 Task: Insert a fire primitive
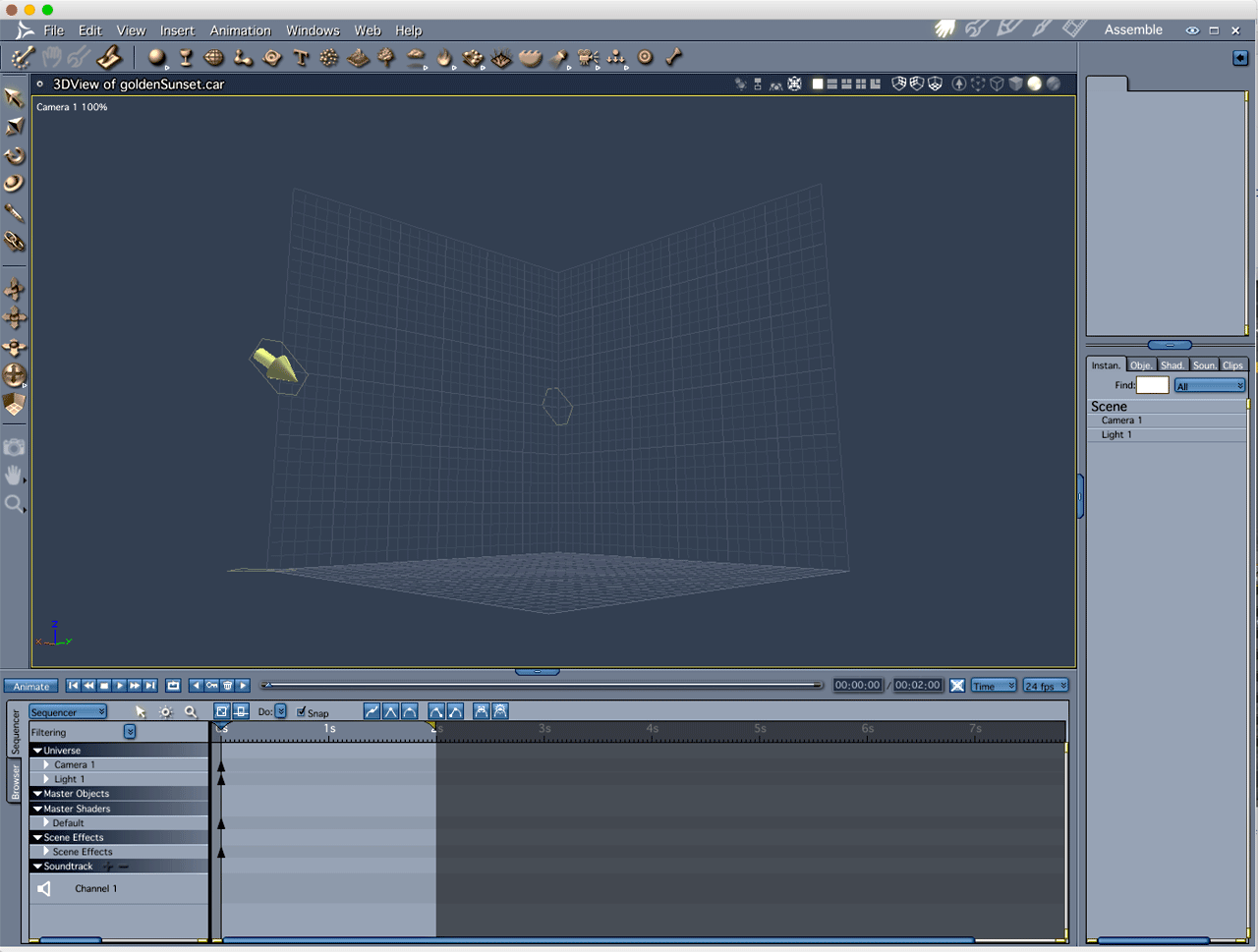tap(443, 58)
